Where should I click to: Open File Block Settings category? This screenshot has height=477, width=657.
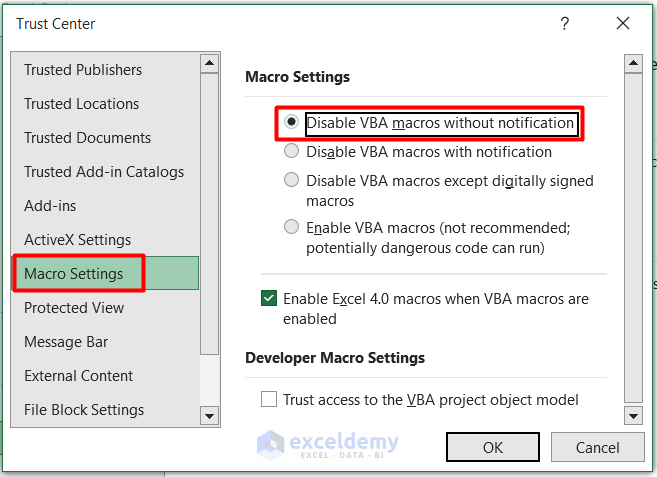click(84, 410)
